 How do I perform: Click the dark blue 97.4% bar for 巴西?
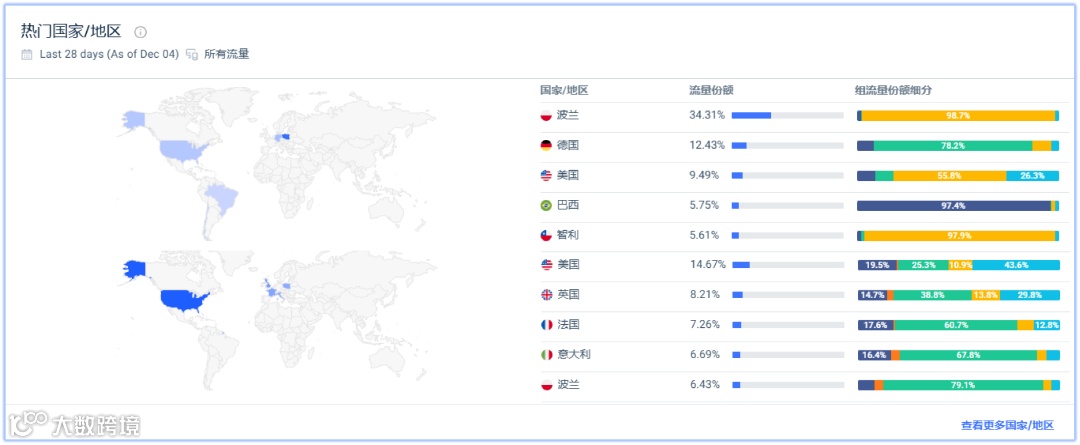pos(954,205)
